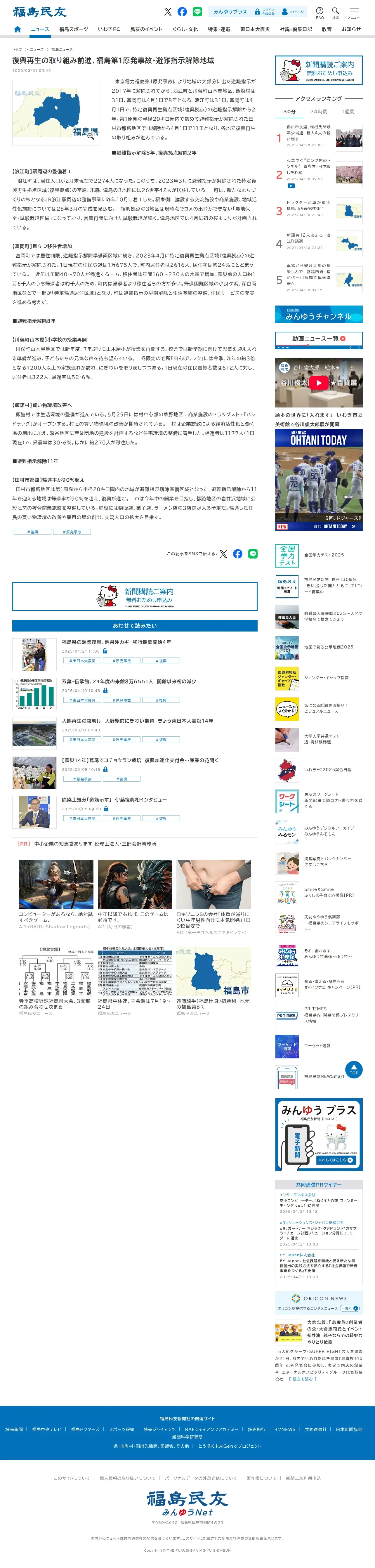Click the #復興 tag under the article
The image size is (375, 1568).
click(32, 531)
